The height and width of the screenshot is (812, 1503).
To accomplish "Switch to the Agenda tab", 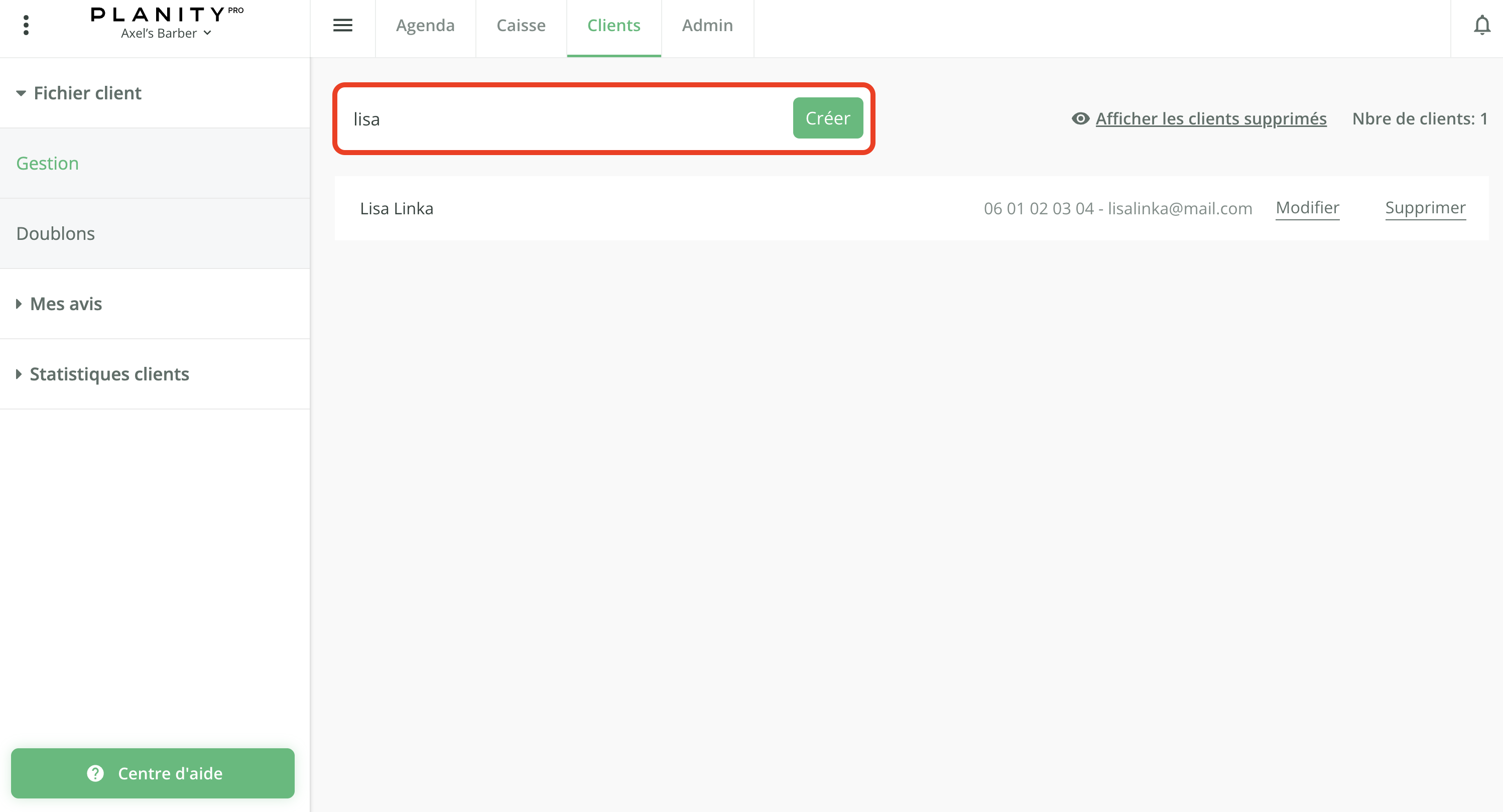I will pos(425,26).
